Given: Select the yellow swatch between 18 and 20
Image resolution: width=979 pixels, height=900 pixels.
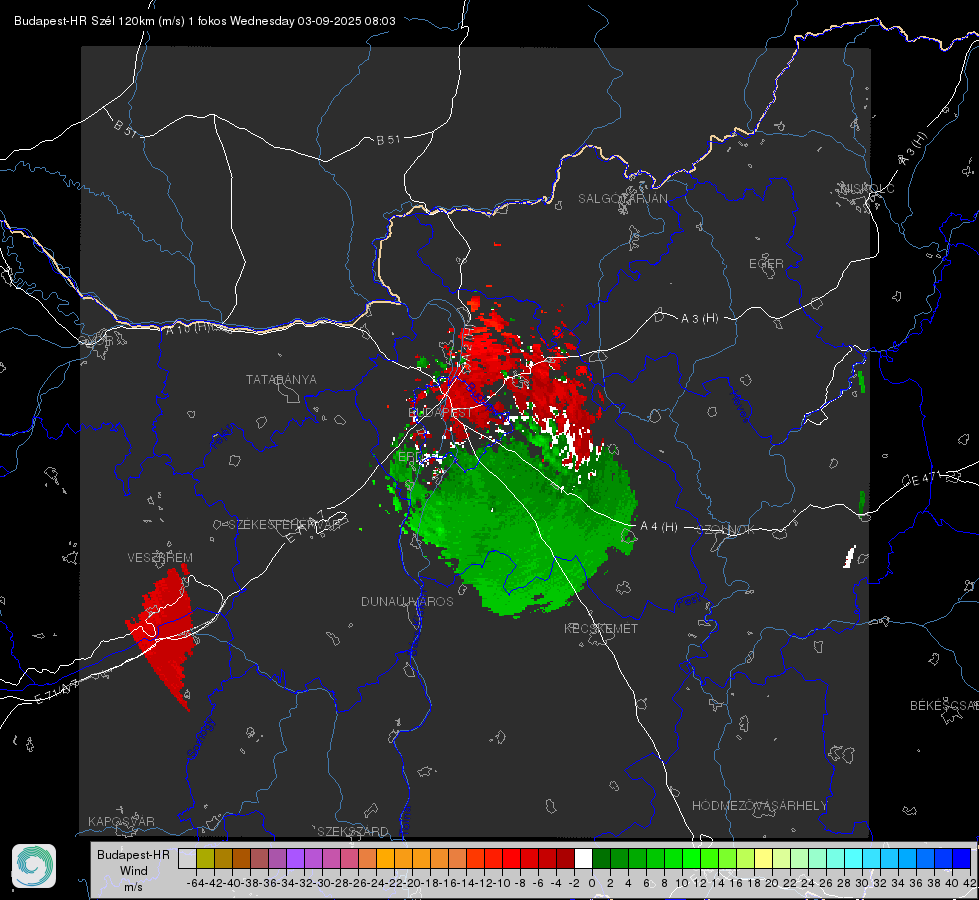Looking at the screenshot, I should 763,859.
